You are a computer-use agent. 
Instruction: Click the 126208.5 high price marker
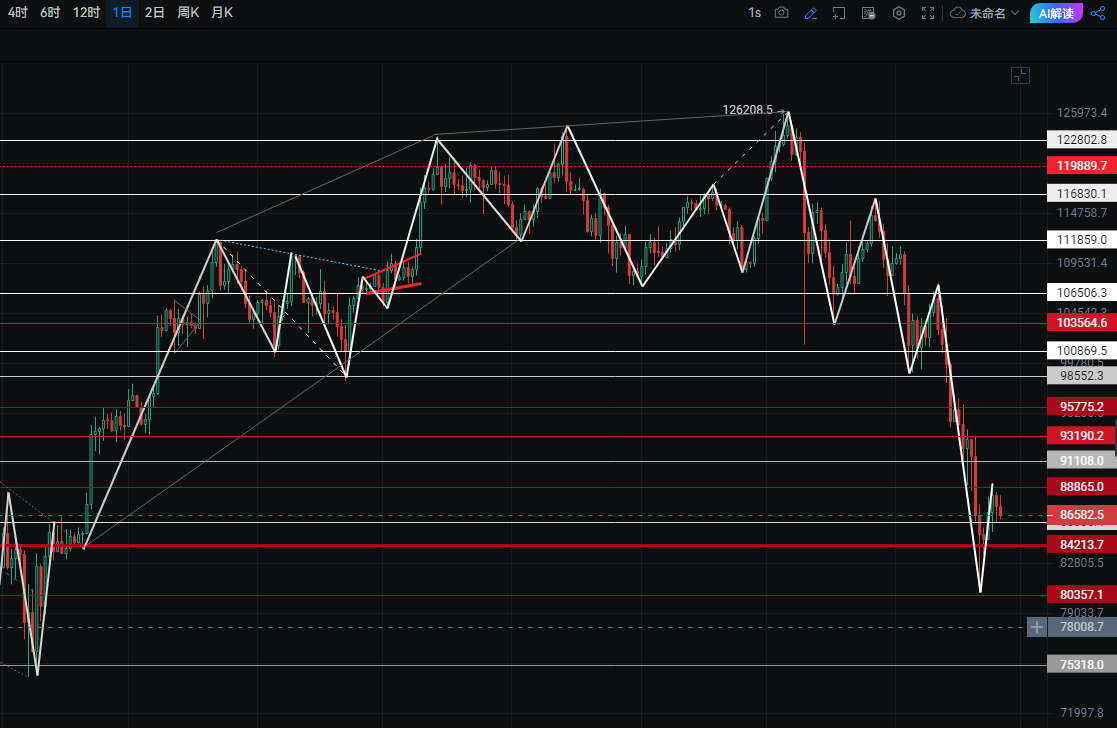(x=747, y=110)
